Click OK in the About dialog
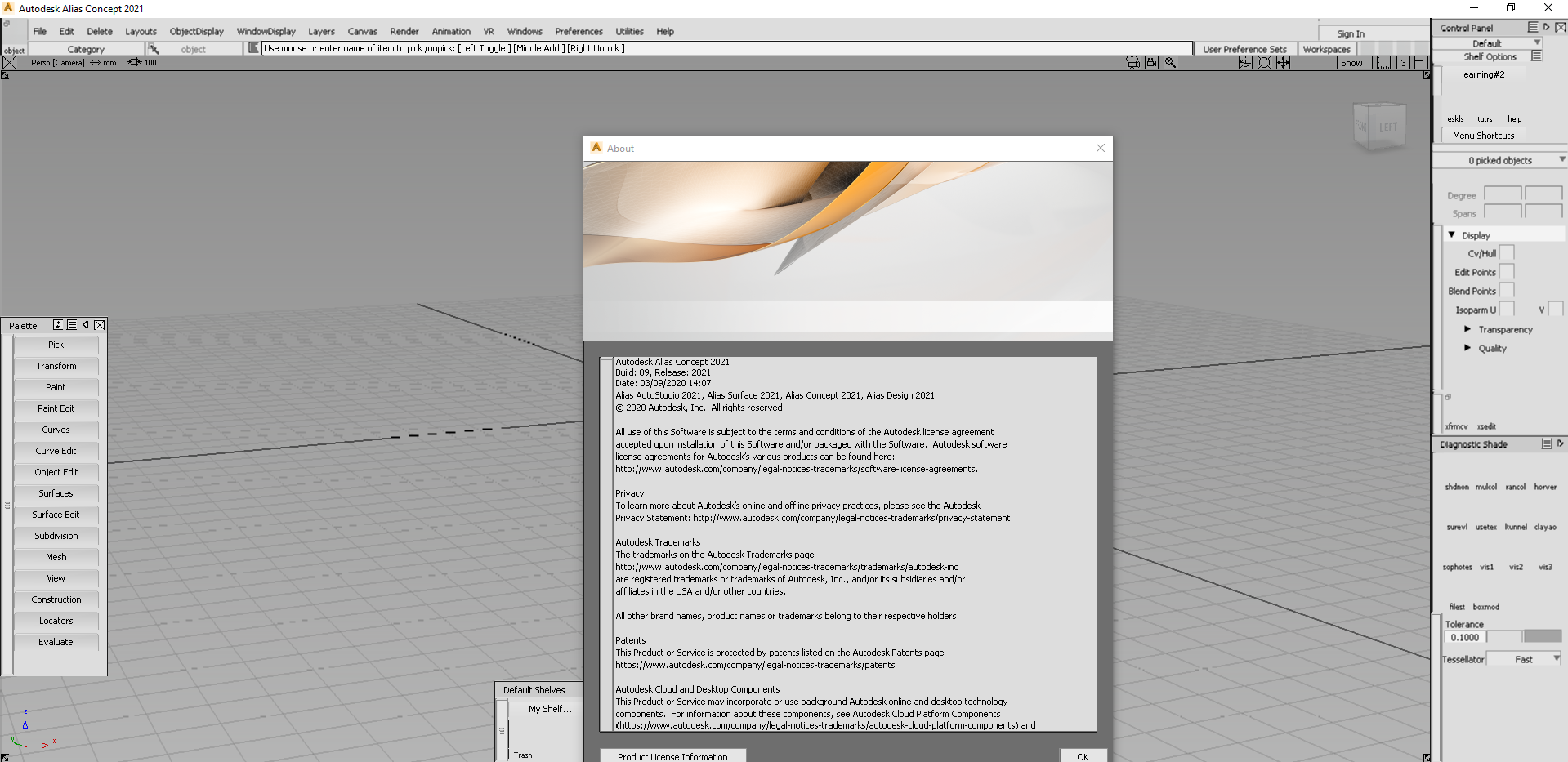The width and height of the screenshot is (1568, 762). [1083, 756]
